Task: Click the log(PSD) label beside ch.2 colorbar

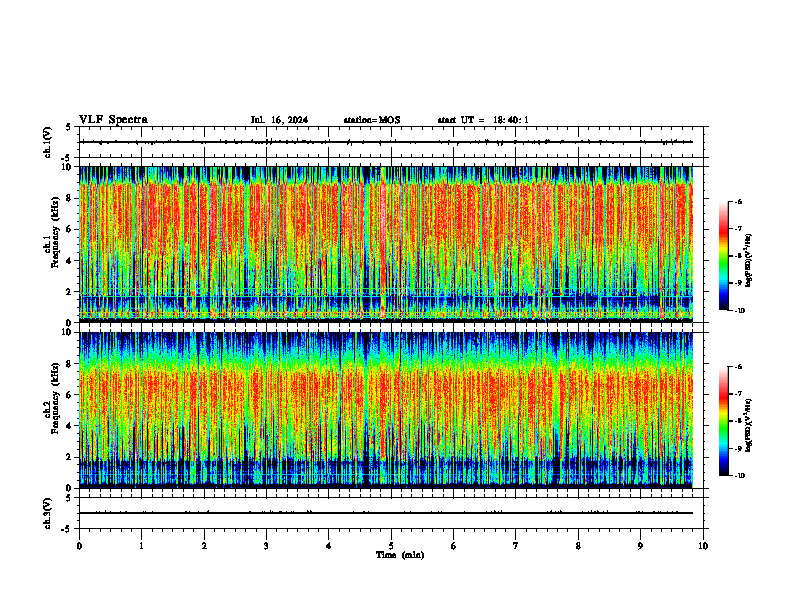Action: pyautogui.click(x=748, y=425)
